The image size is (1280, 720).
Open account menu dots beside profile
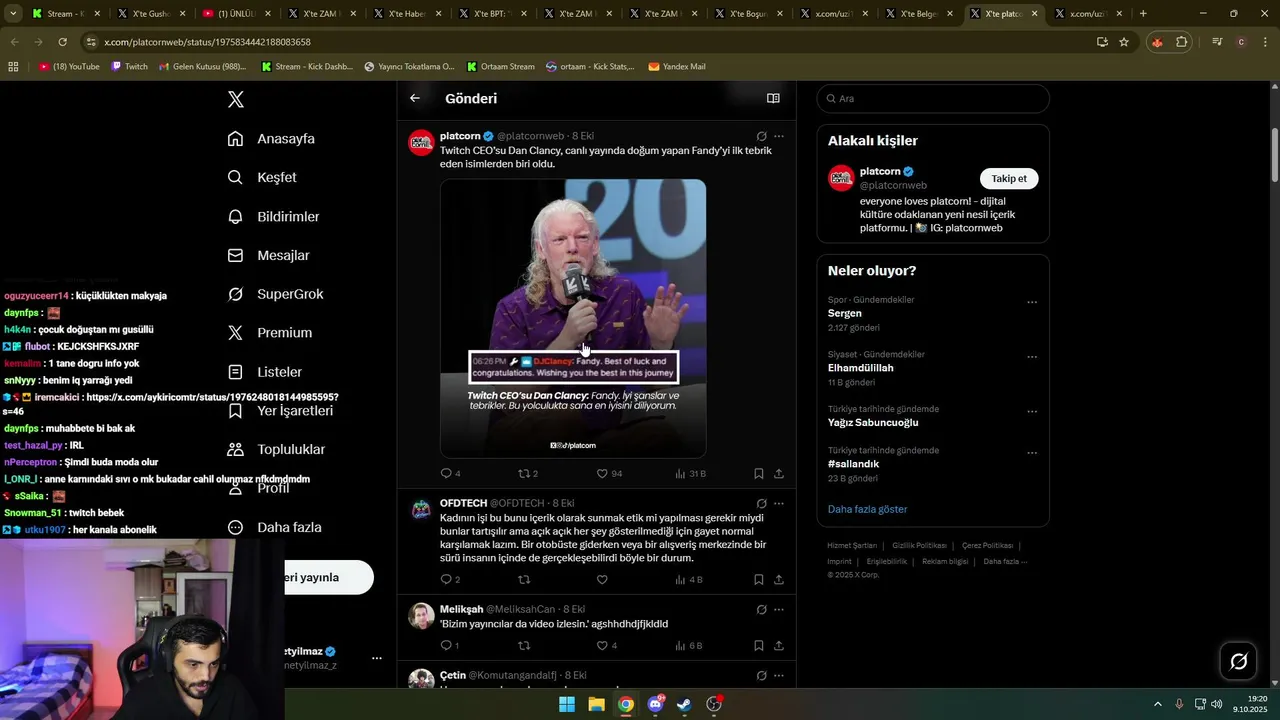tap(377, 658)
